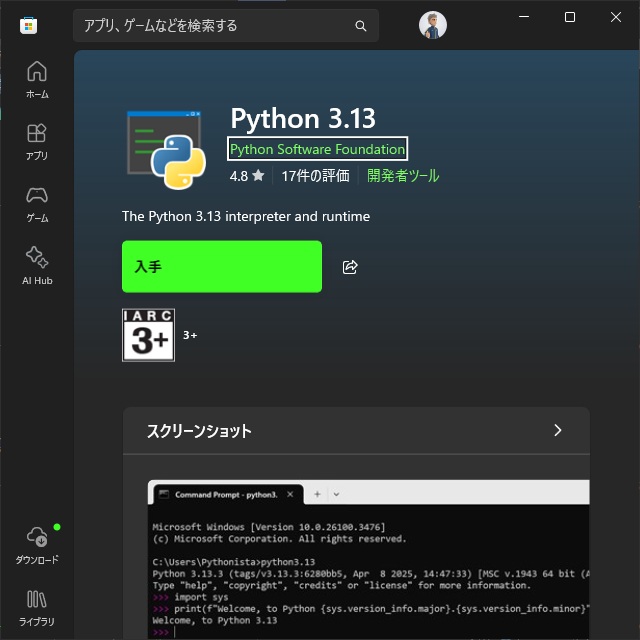Click the share icon beside install button
The width and height of the screenshot is (640, 640).
[x=350, y=267]
